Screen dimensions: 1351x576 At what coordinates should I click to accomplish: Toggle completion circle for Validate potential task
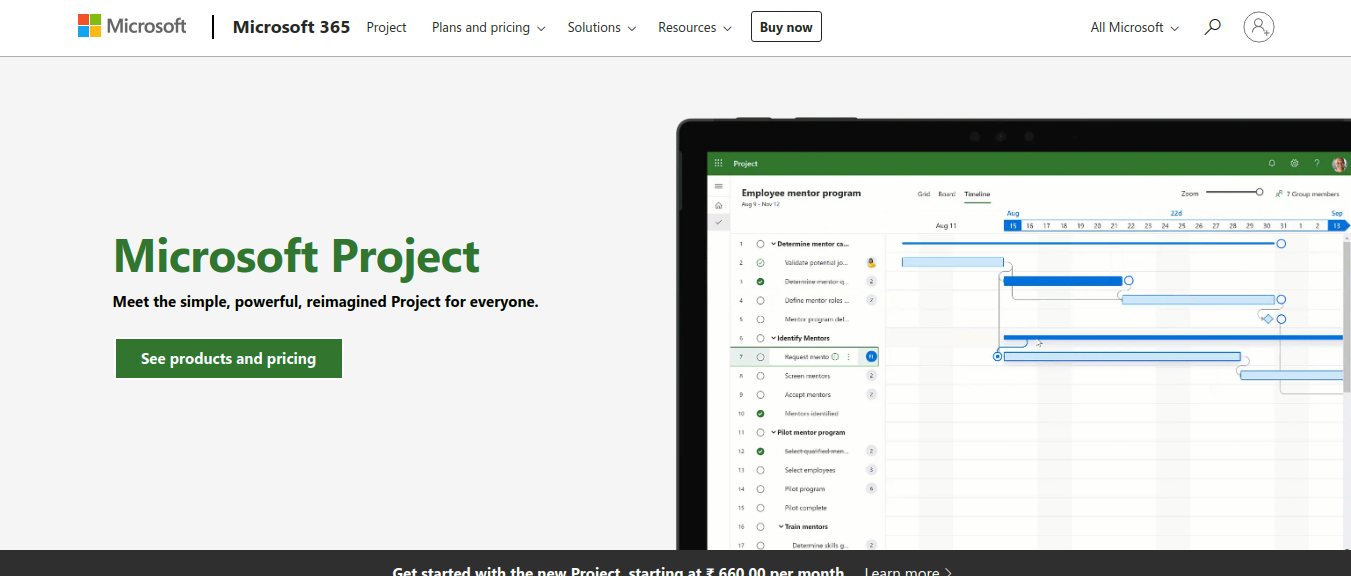pos(761,263)
